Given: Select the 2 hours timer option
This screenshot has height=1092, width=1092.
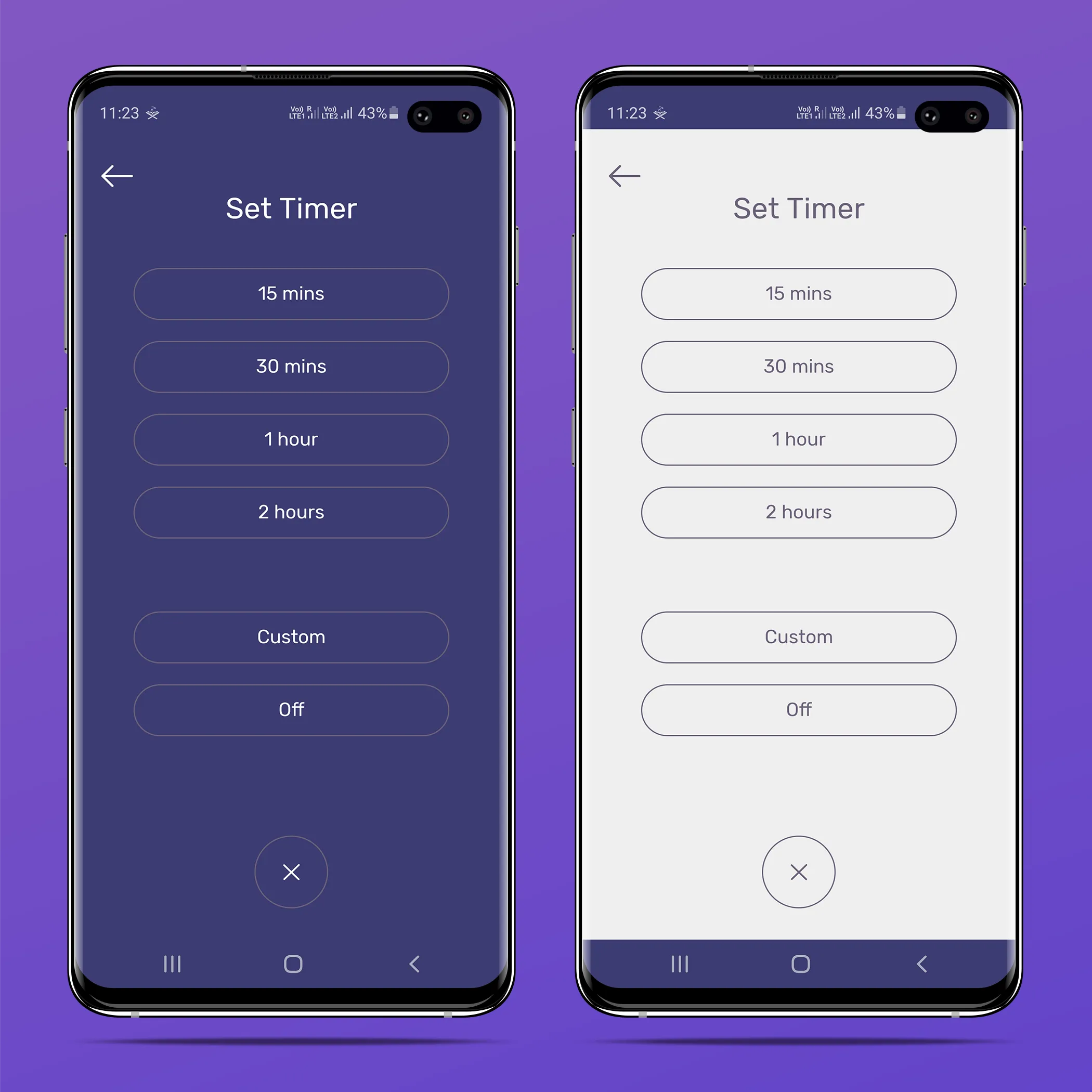Looking at the screenshot, I should tap(290, 512).
